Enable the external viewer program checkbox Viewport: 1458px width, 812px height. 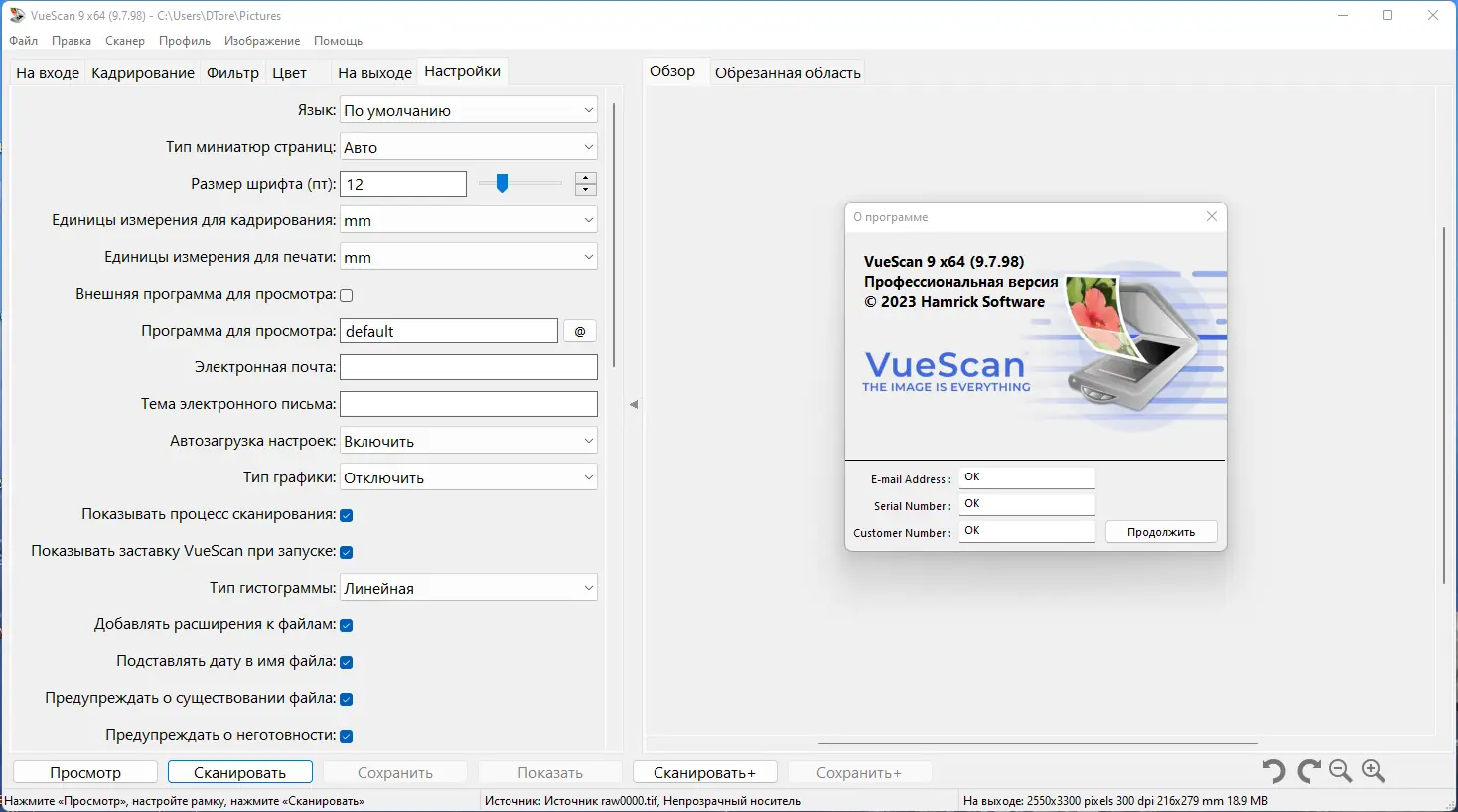tap(346, 294)
